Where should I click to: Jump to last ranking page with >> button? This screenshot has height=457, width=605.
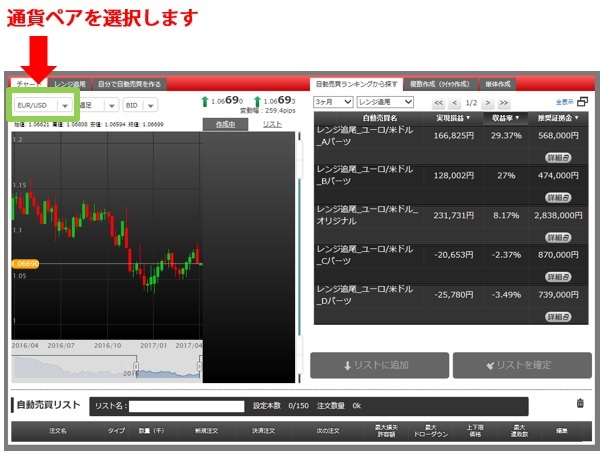504,103
